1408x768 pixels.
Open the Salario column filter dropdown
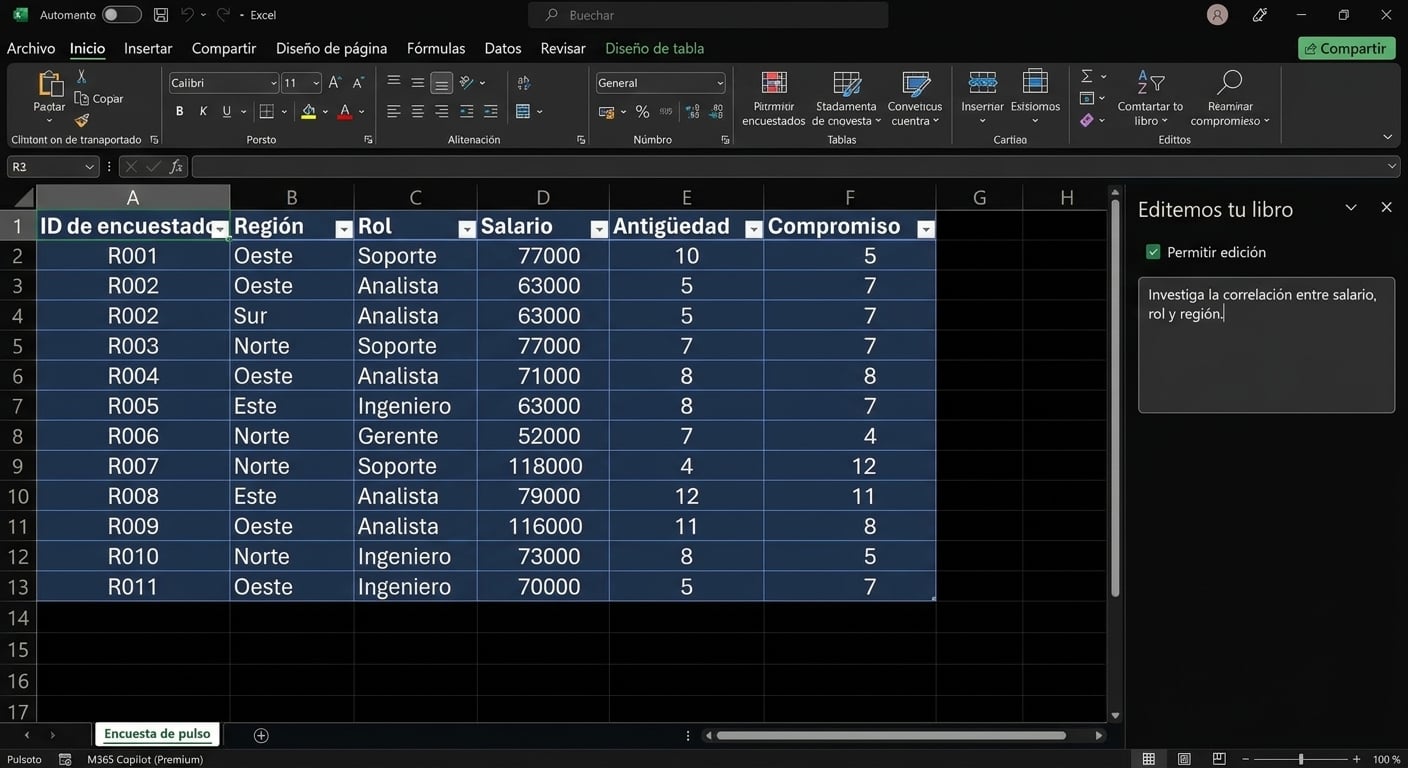click(x=599, y=230)
